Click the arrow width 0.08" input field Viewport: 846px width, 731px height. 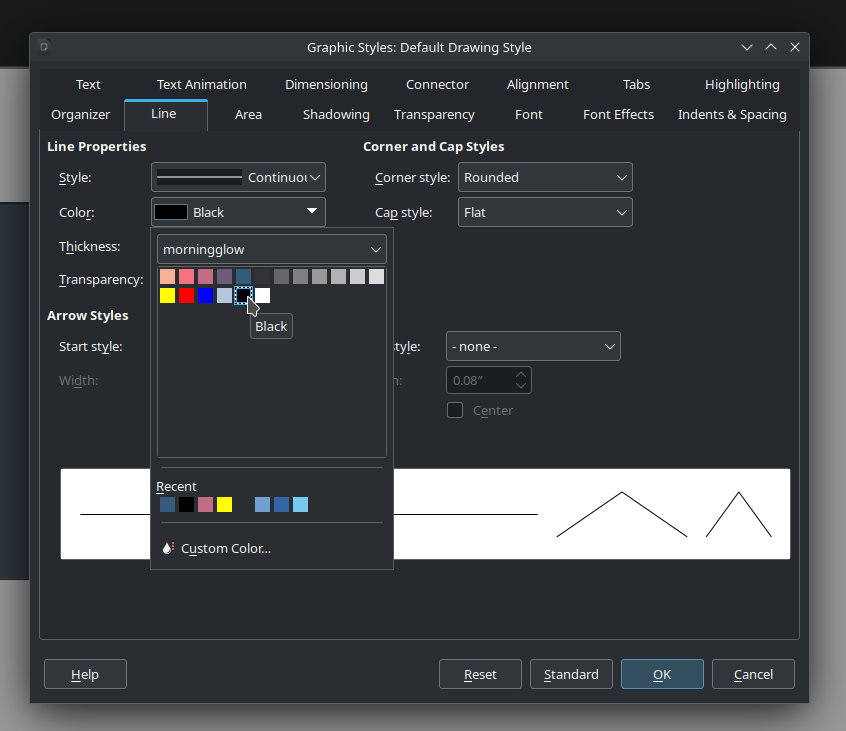click(478, 380)
